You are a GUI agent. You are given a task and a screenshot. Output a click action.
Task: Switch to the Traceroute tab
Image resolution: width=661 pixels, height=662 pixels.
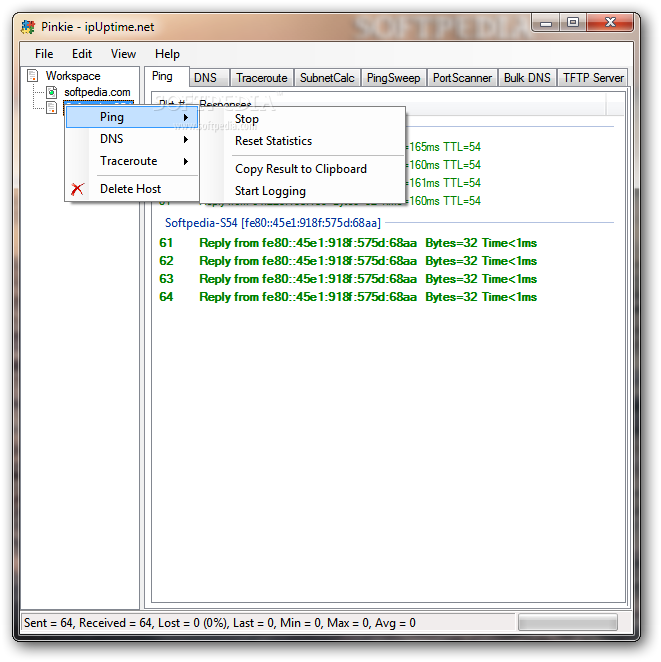tap(262, 78)
